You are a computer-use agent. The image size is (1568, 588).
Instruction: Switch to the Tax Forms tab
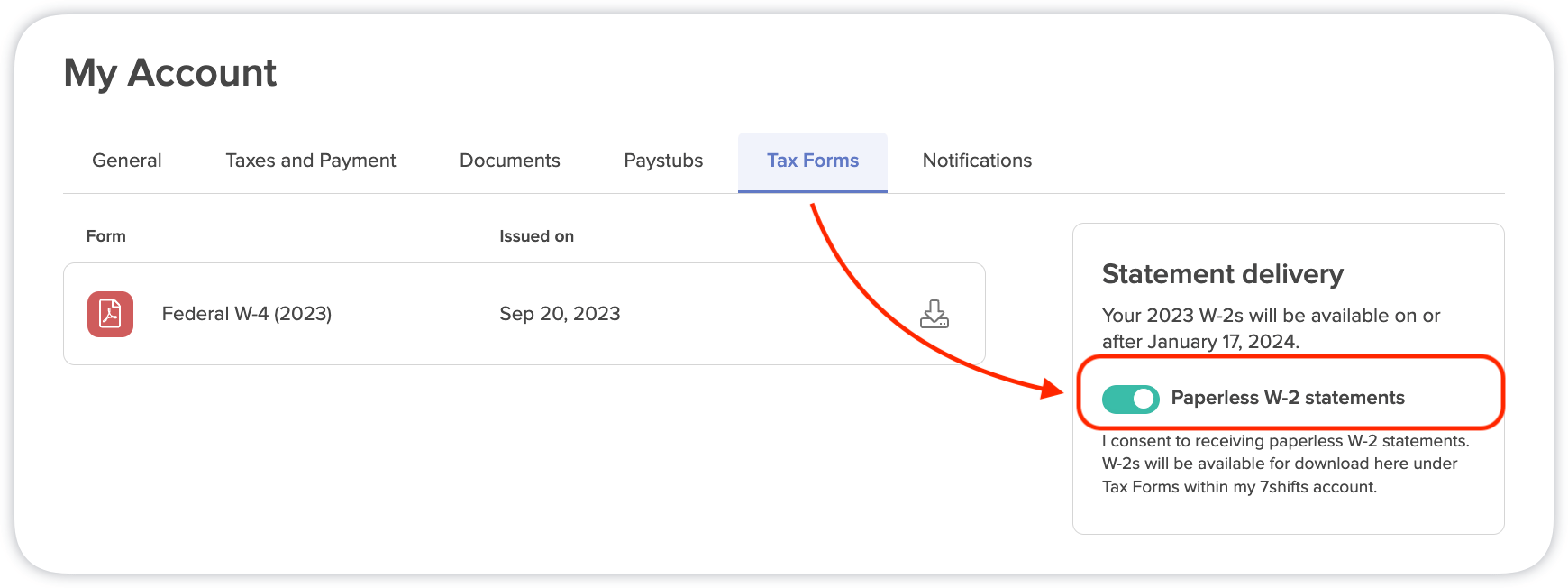tap(812, 161)
